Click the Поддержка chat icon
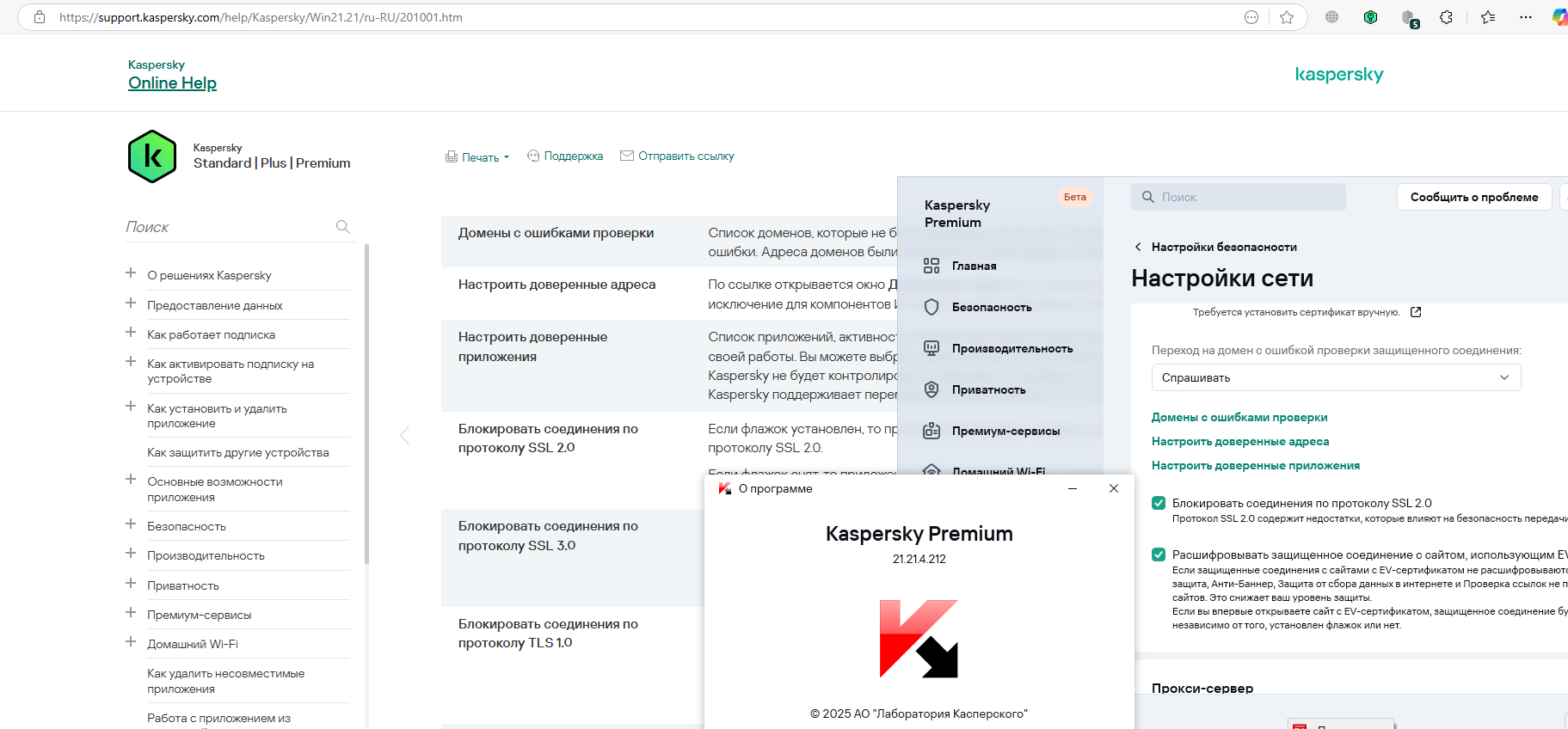 tap(533, 156)
